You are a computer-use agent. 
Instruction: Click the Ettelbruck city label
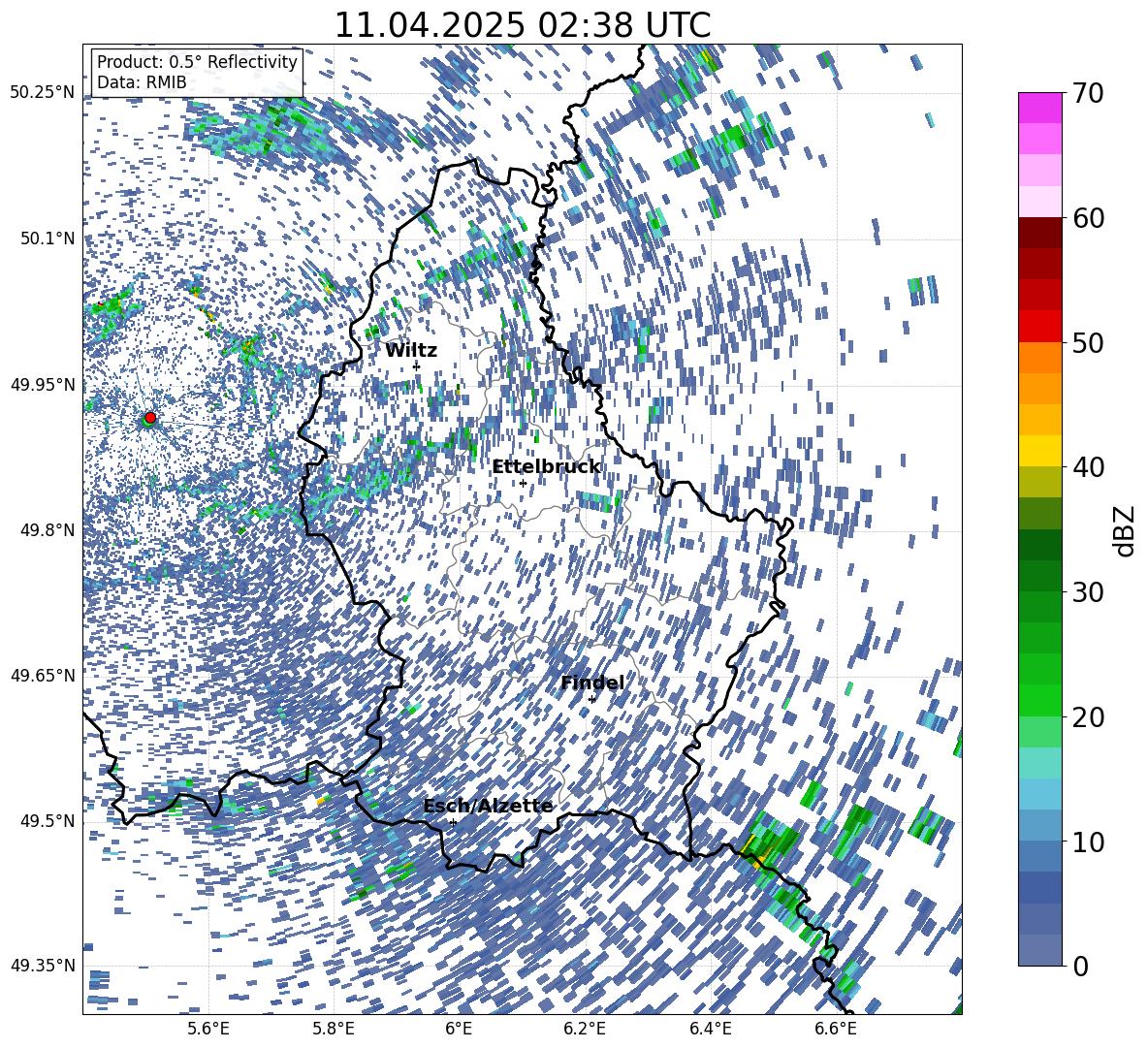pos(546,467)
